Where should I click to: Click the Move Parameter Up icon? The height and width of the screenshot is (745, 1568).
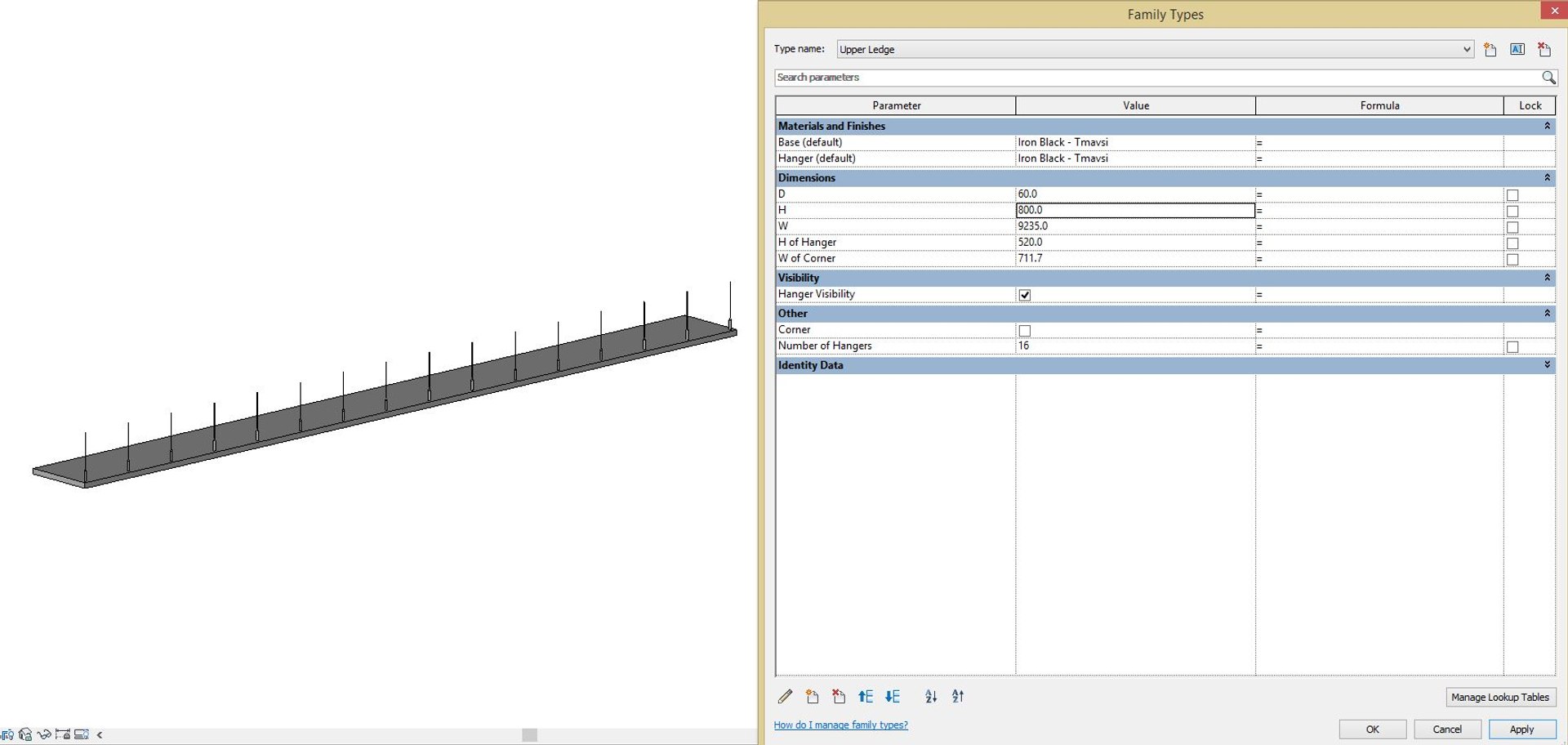coord(866,697)
